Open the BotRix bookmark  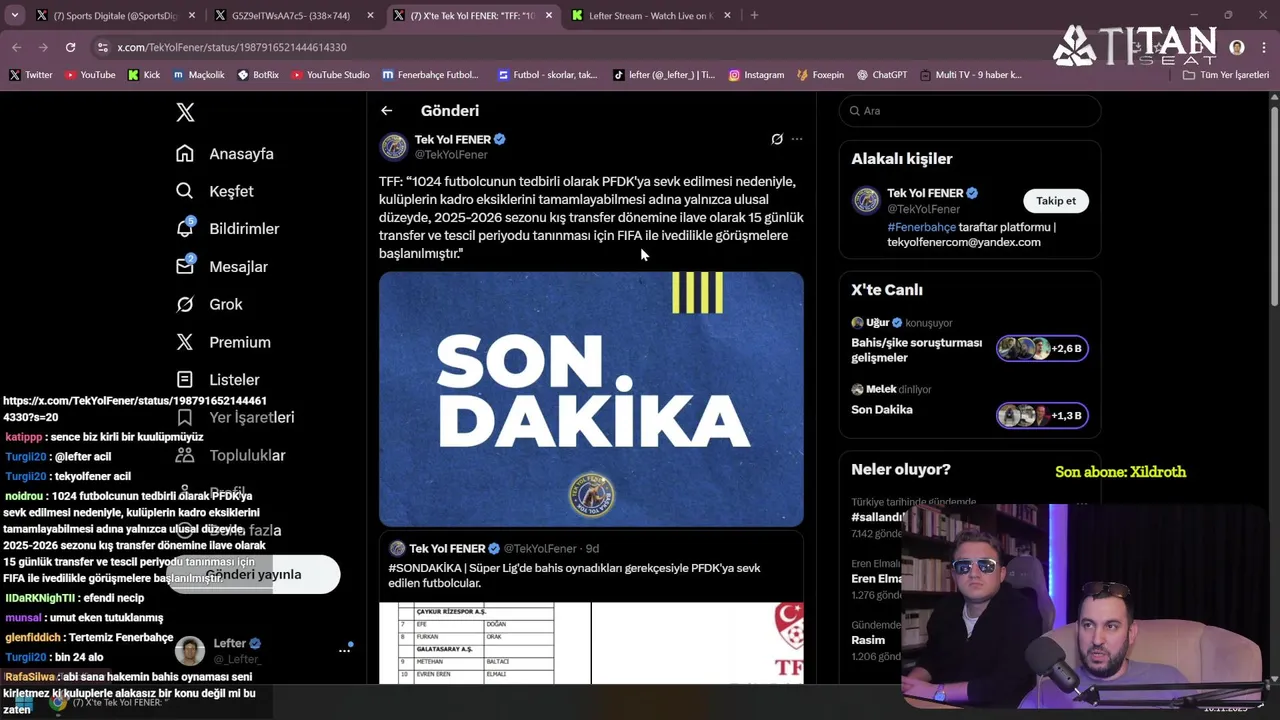258,75
